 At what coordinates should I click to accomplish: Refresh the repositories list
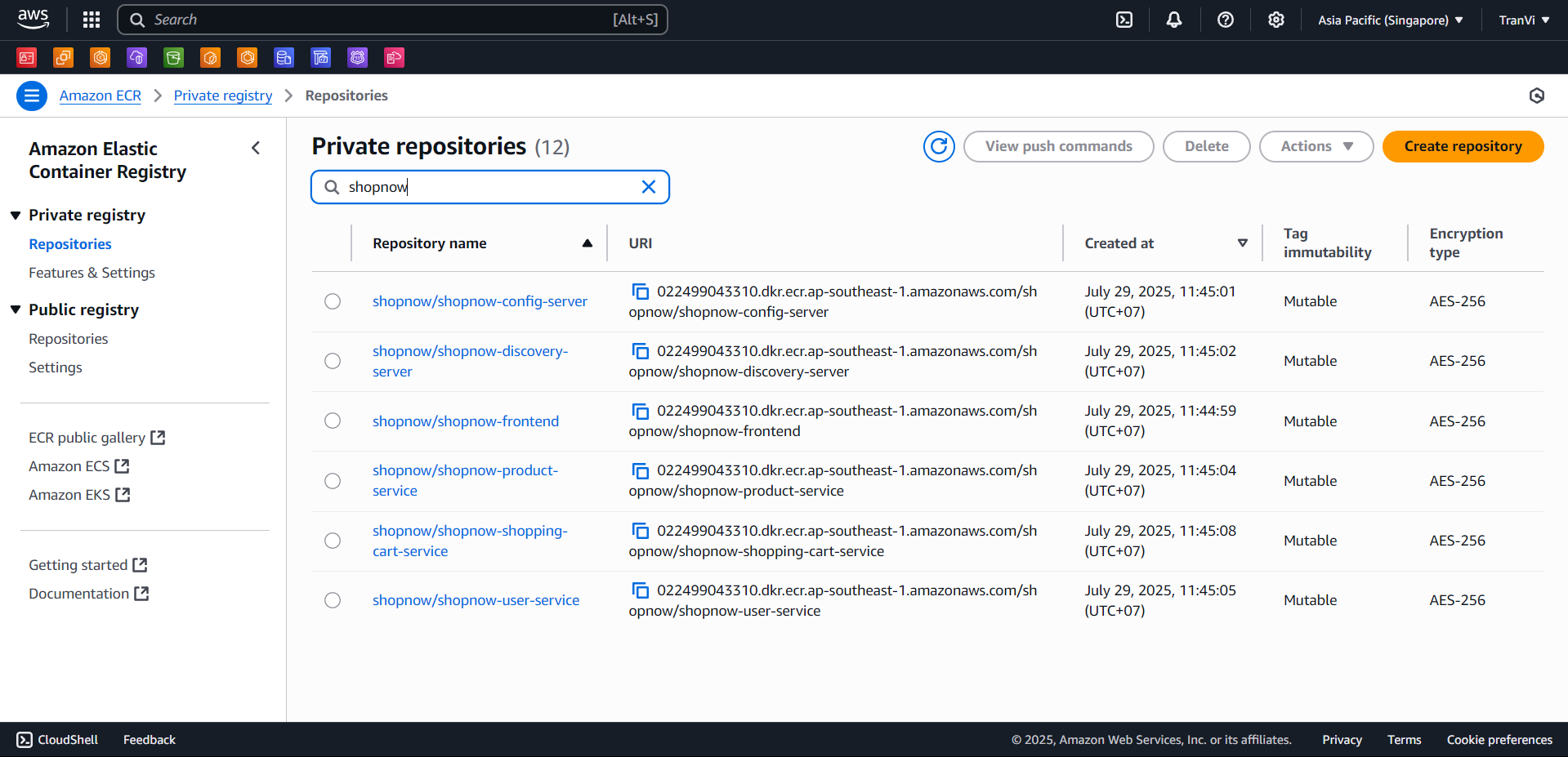[x=938, y=146]
